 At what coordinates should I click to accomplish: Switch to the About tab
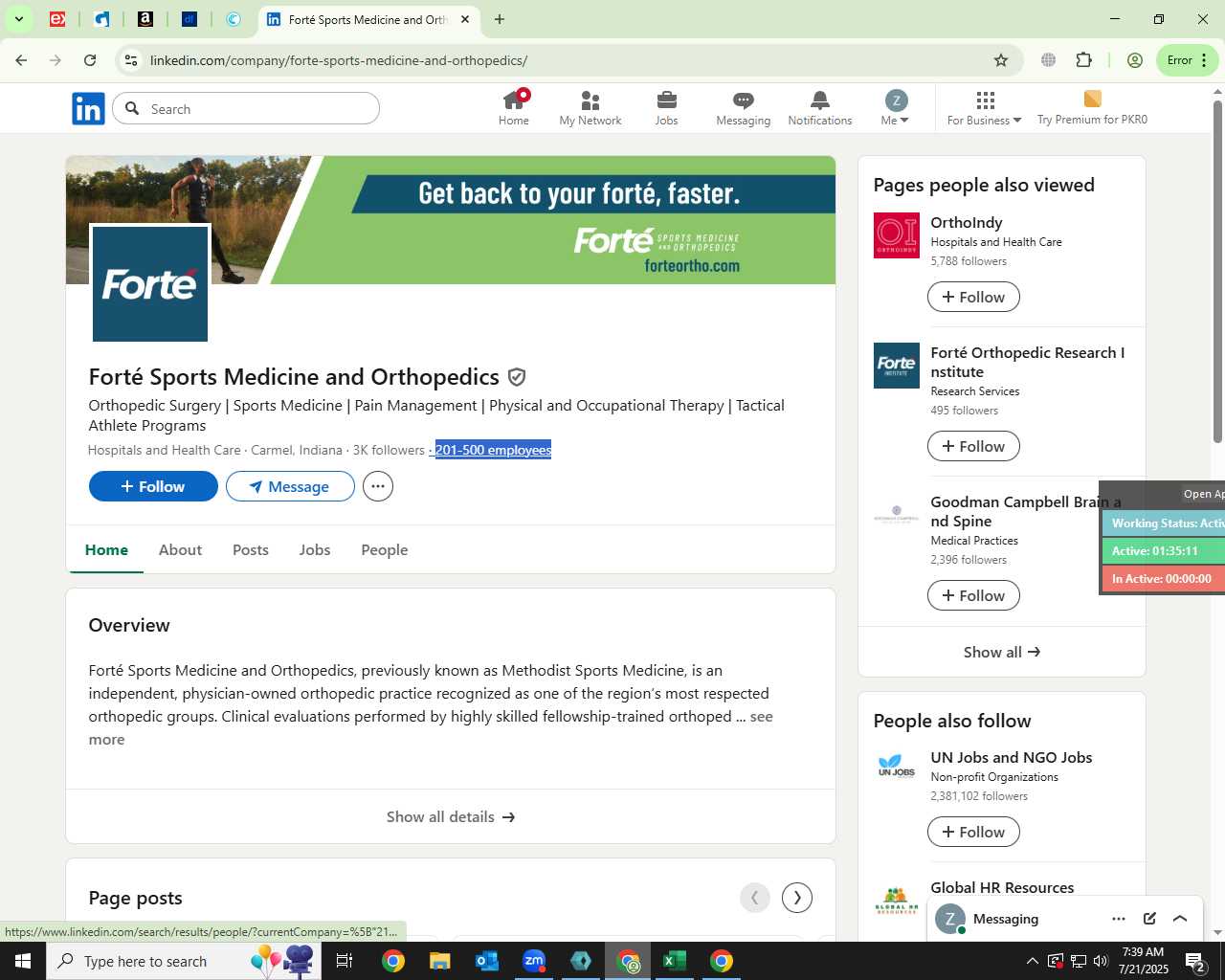point(180,549)
